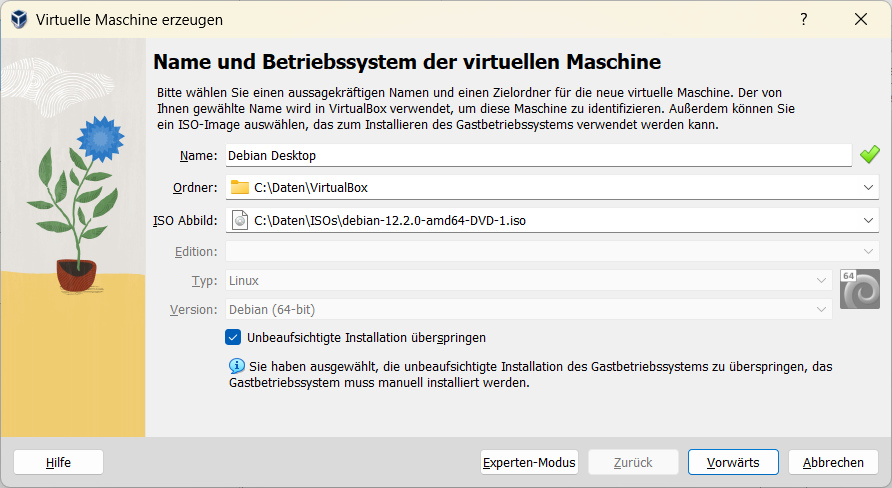Click the green checkmark next to Name

[869, 154]
